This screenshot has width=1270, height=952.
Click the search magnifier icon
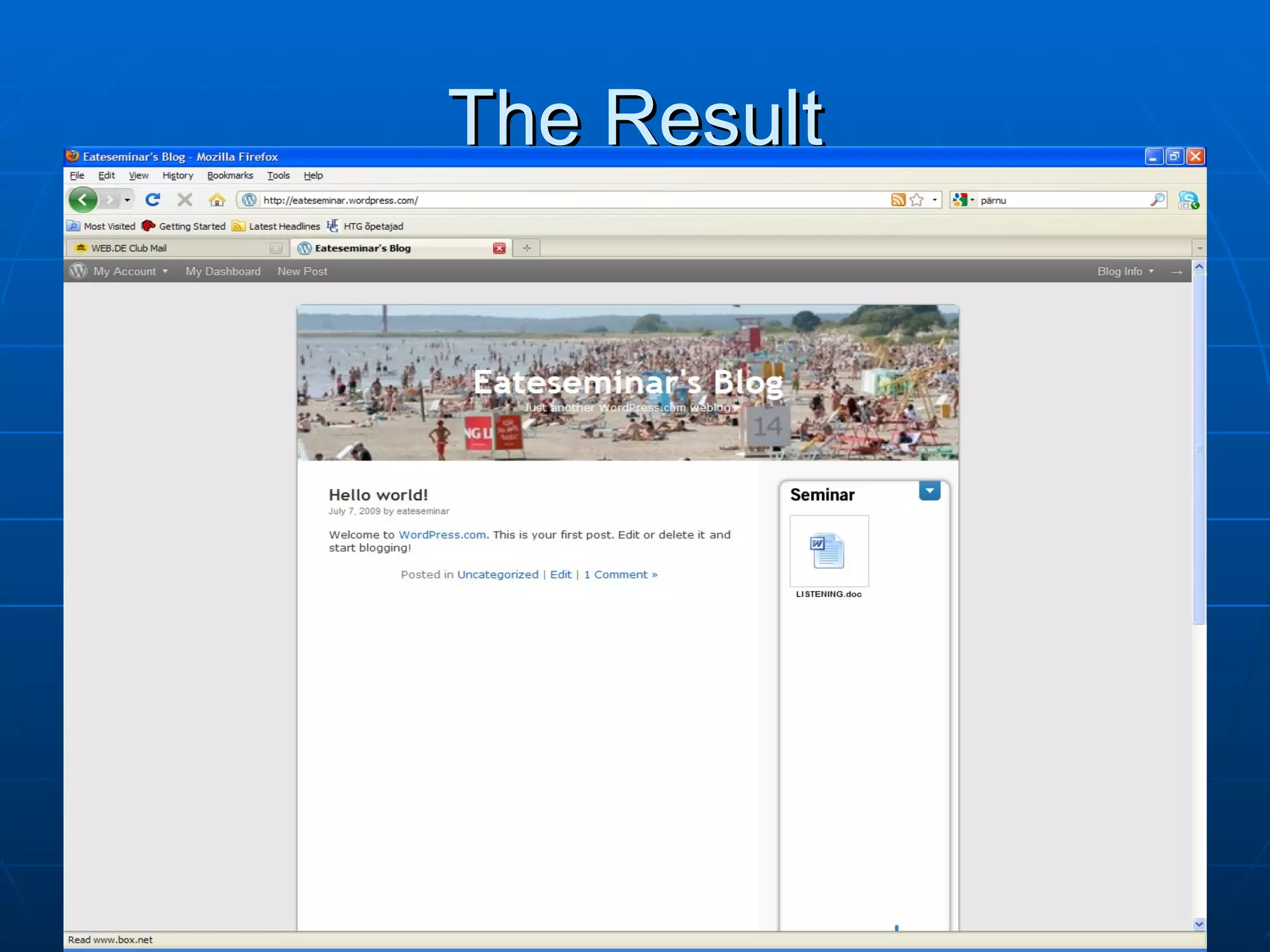[1157, 200]
